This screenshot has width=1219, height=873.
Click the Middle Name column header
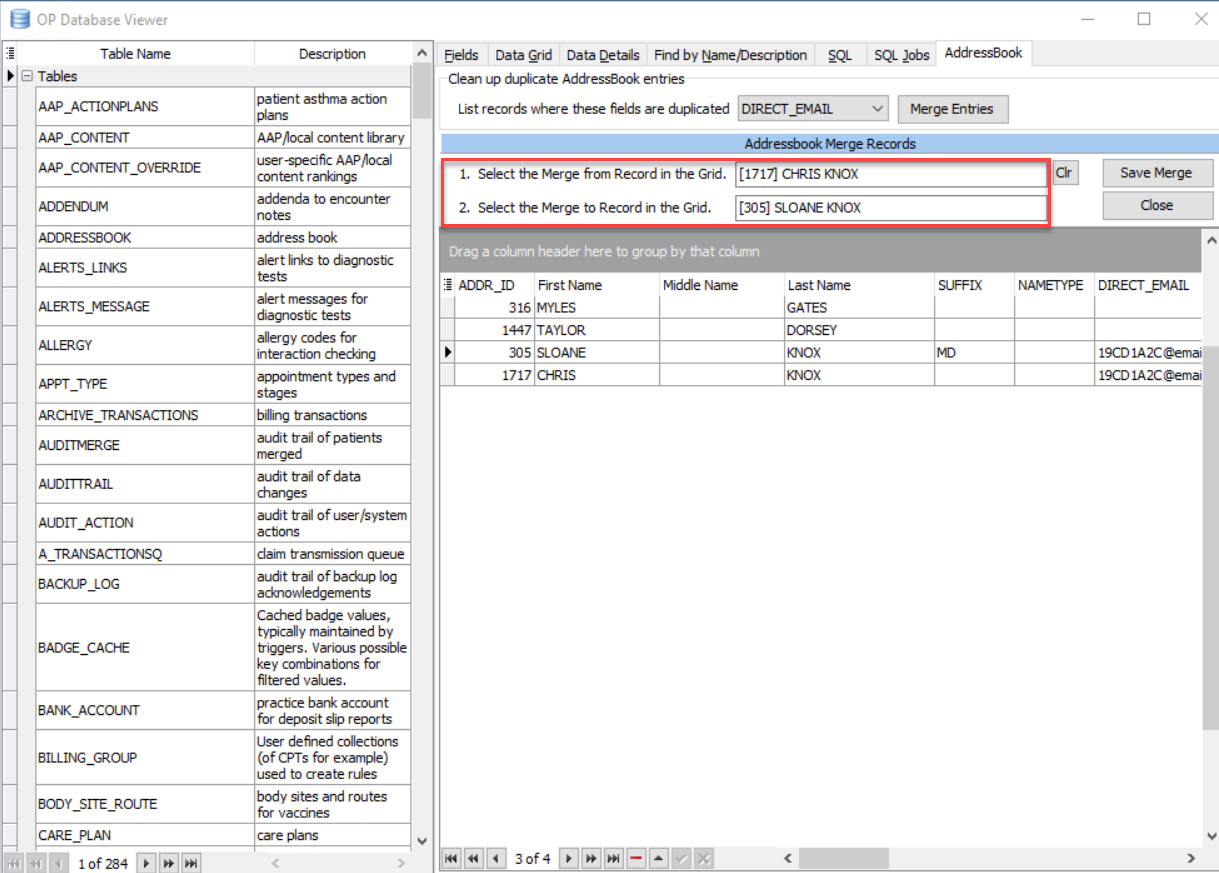coord(721,285)
